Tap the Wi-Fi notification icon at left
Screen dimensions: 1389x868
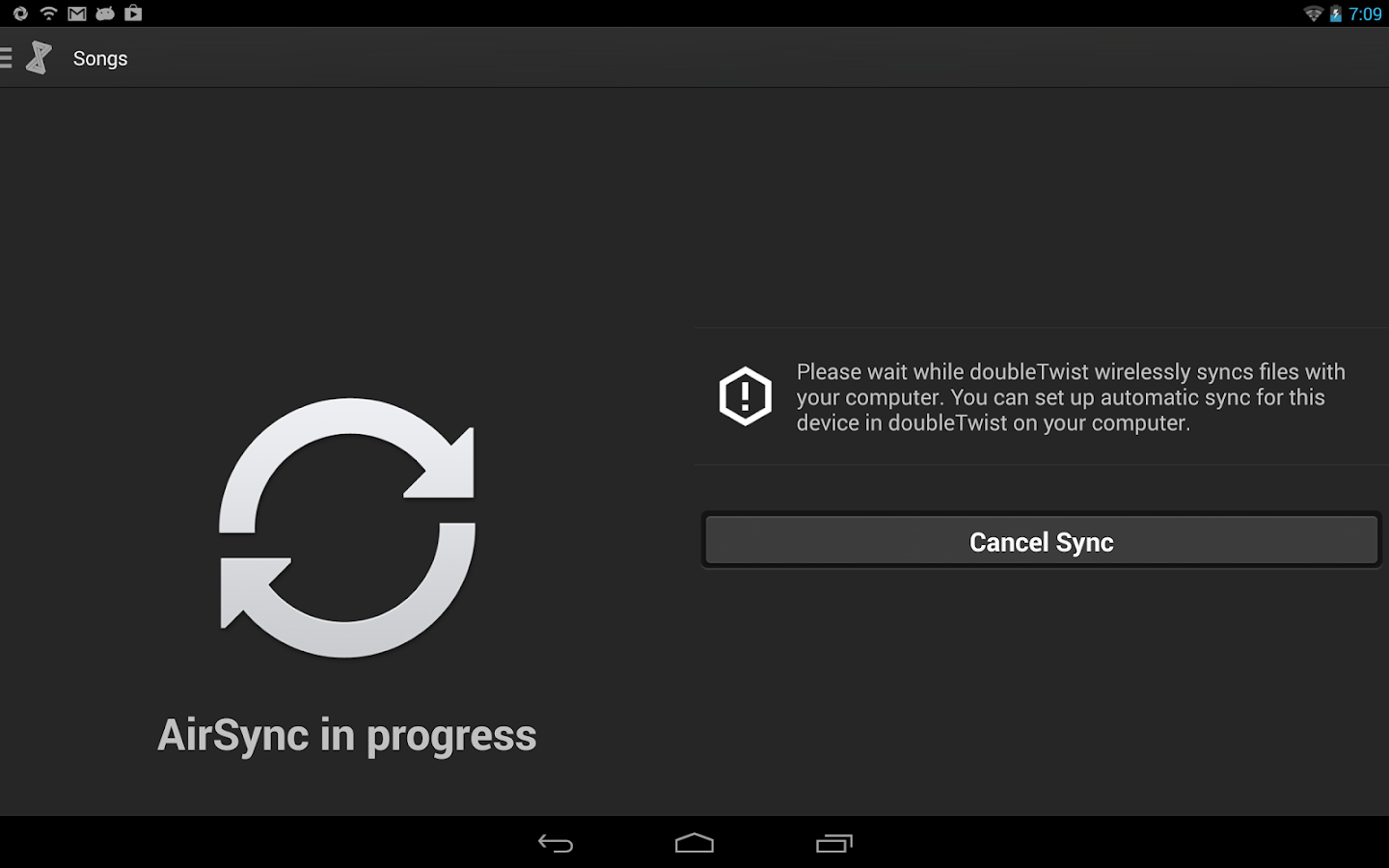pyautogui.click(x=48, y=14)
